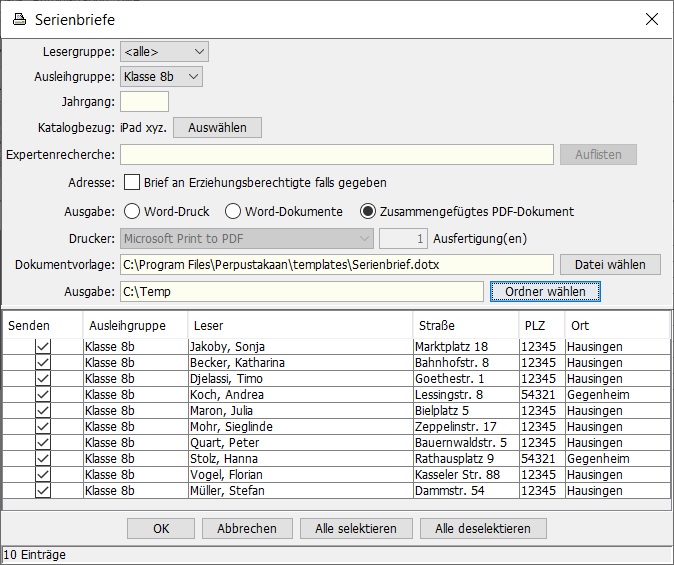This screenshot has width=674, height=565.
Task: Select the Word-Druck output option
Action: click(x=132, y=211)
